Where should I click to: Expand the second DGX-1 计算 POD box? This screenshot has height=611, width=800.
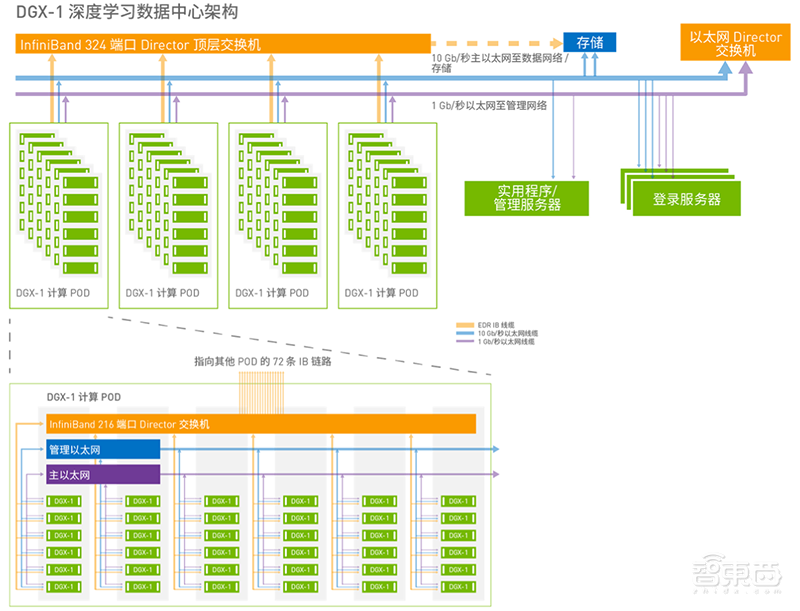pyautogui.click(x=167, y=210)
